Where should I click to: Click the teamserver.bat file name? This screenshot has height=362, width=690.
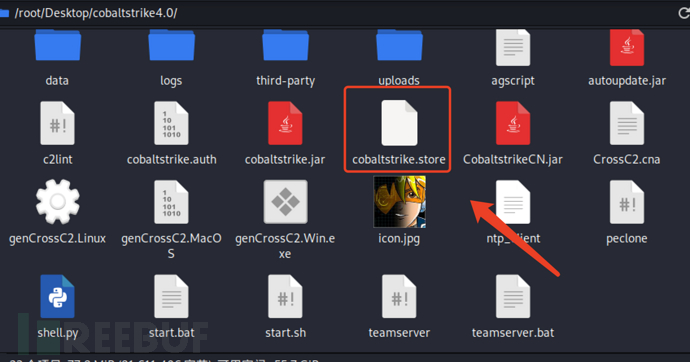click(x=513, y=333)
